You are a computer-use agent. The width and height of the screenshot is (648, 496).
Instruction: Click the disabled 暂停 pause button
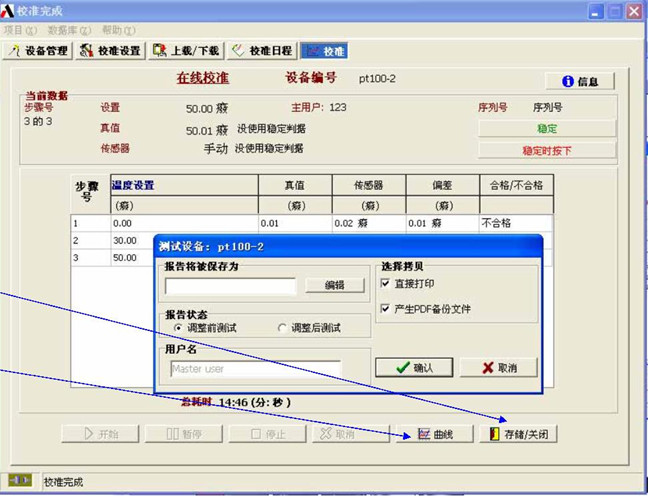pyautogui.click(x=184, y=434)
